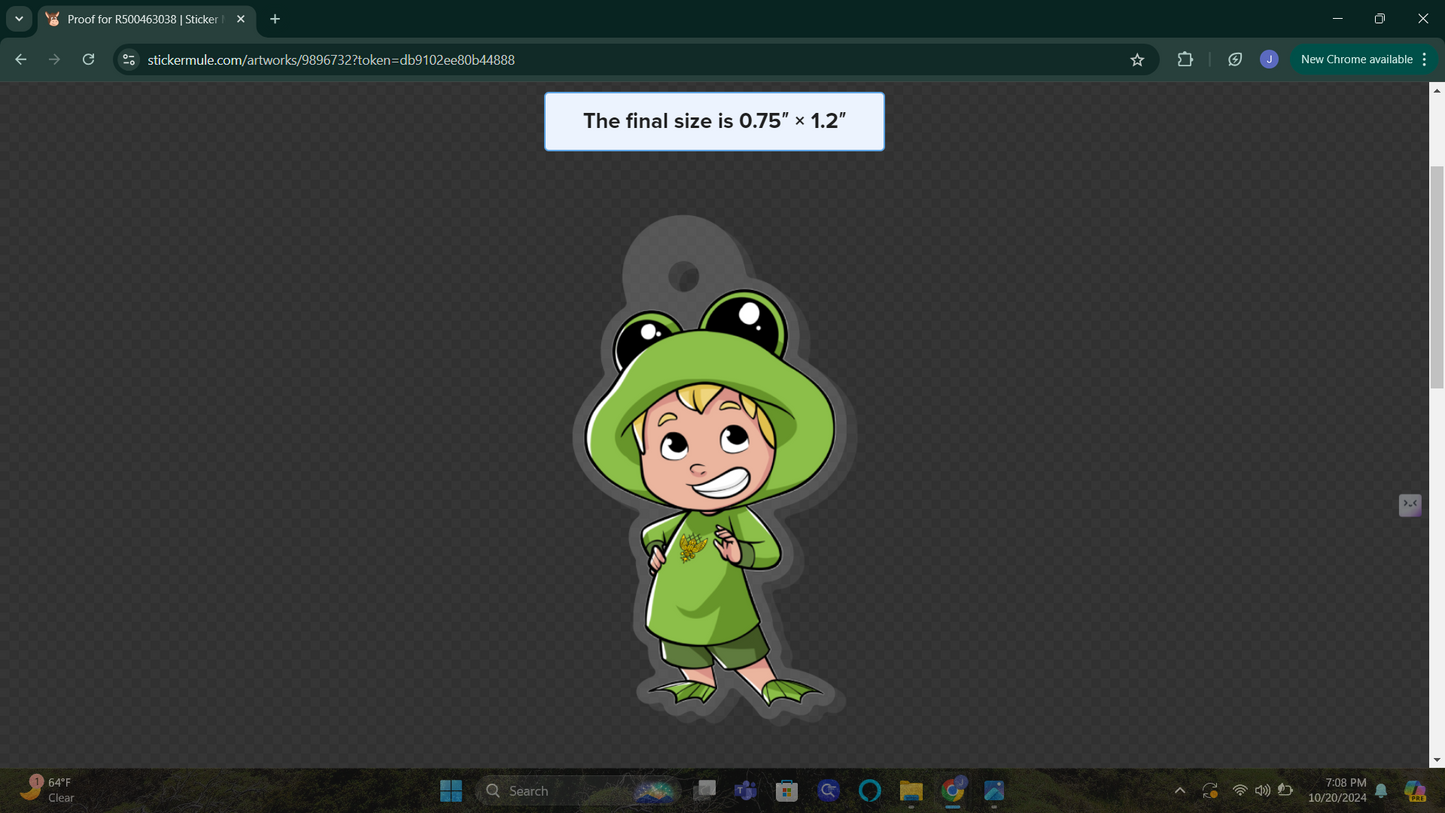Viewport: 1445px width, 813px height.
Task: Toggle the bookmark star for this page
Action: (x=1137, y=59)
